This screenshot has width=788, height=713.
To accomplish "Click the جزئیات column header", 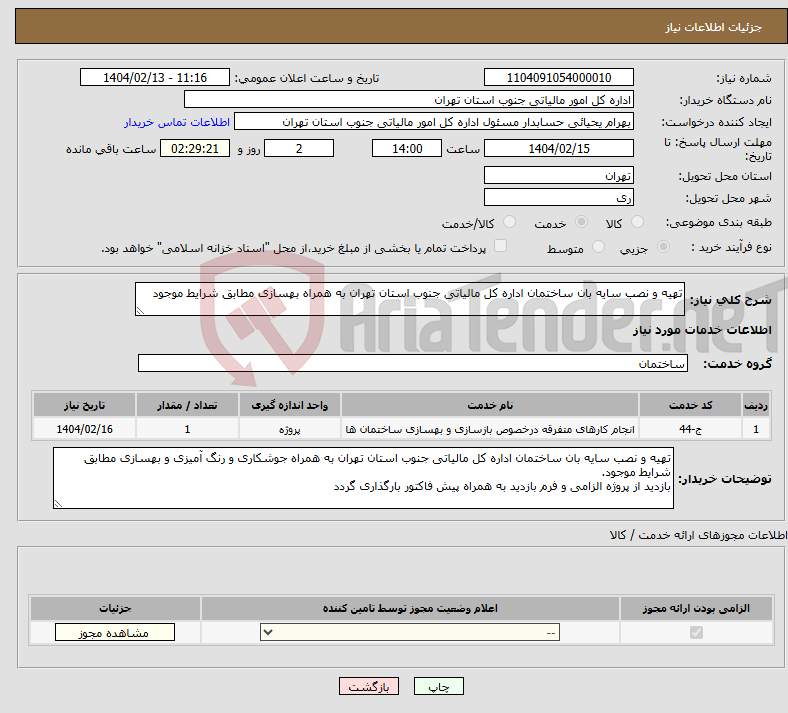I will (115, 608).
